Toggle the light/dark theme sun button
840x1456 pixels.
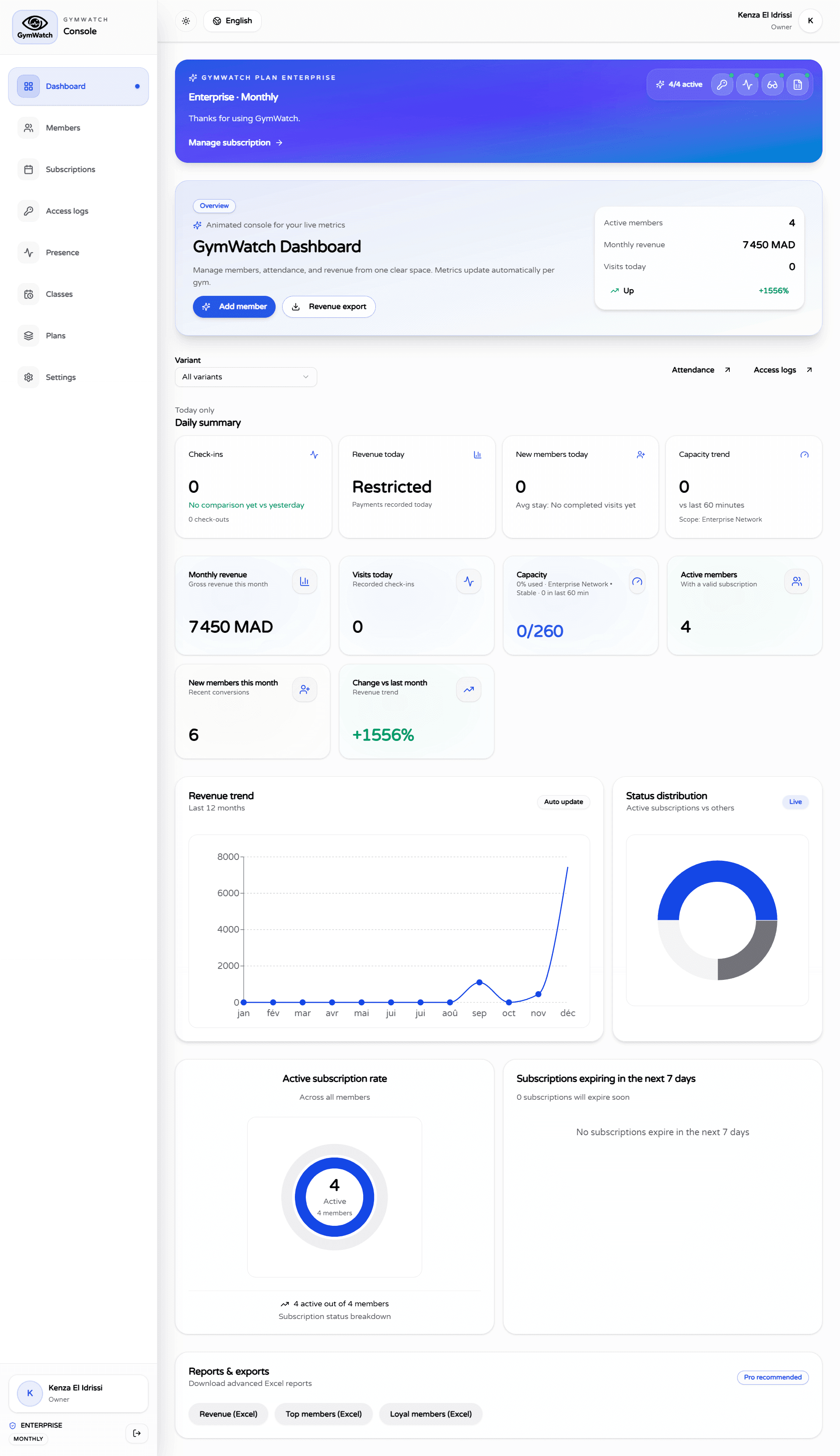coord(186,21)
